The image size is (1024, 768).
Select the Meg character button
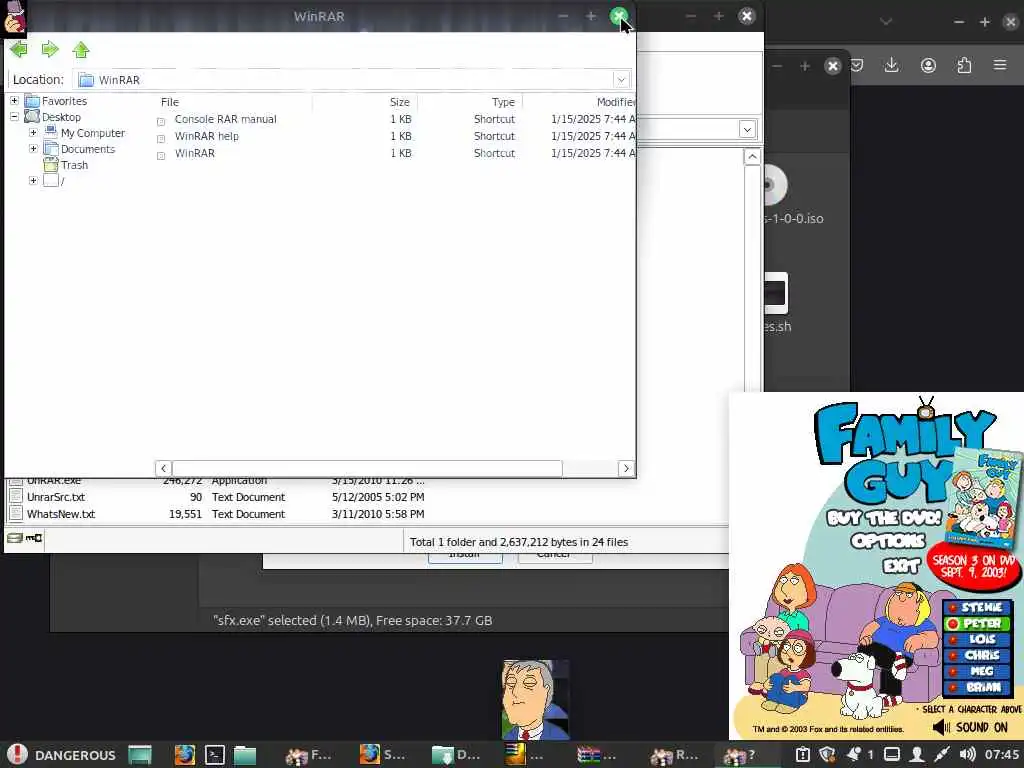click(977, 671)
